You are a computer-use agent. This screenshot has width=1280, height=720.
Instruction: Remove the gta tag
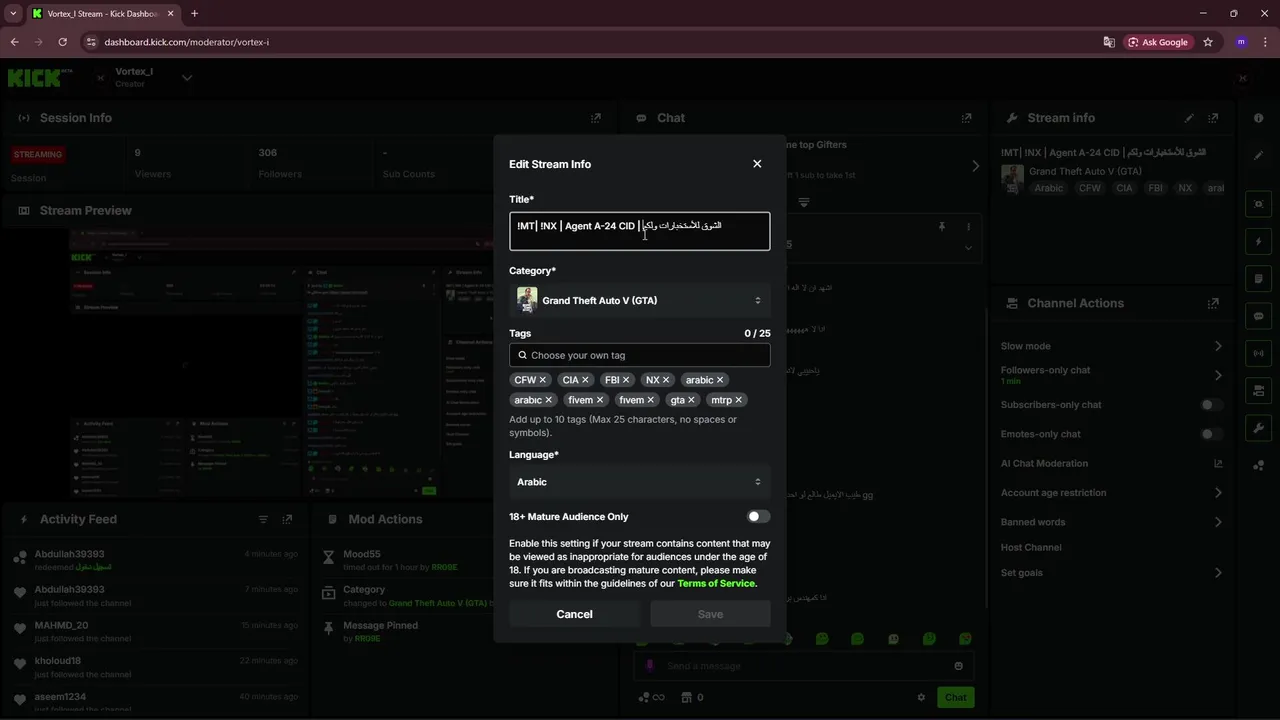coord(691,400)
